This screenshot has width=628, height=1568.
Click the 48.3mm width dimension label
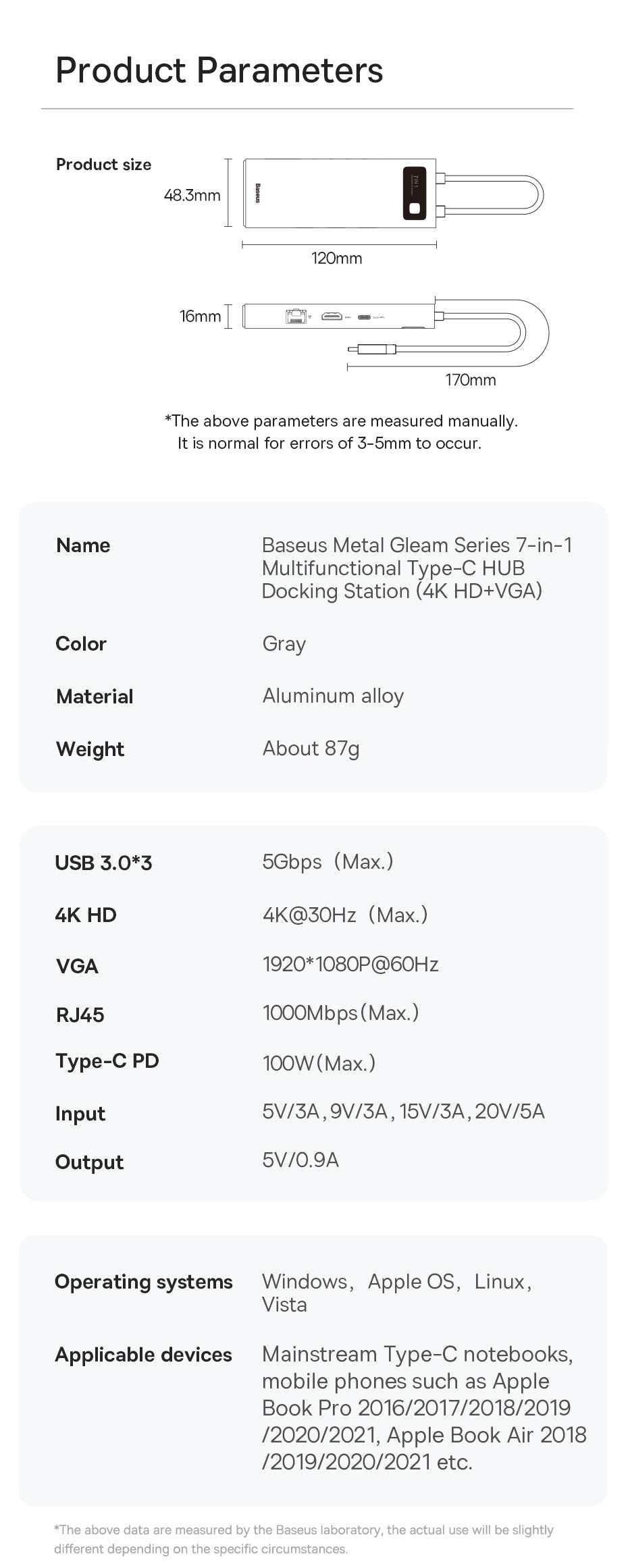pyautogui.click(x=192, y=196)
